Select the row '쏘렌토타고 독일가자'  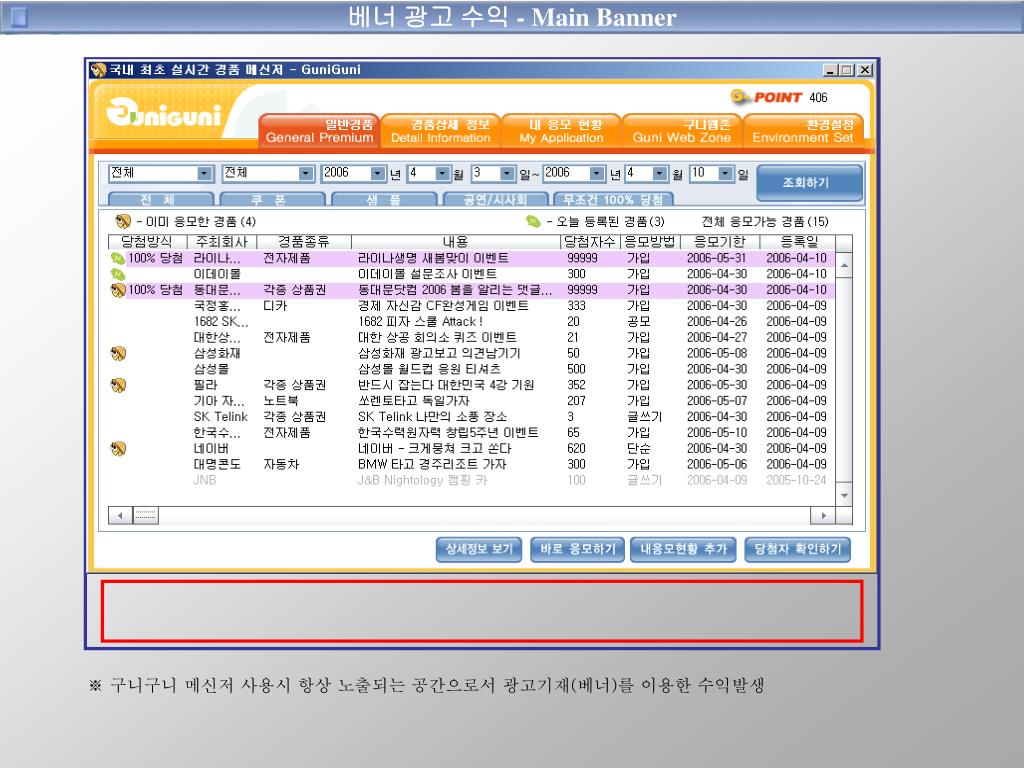(x=472, y=401)
